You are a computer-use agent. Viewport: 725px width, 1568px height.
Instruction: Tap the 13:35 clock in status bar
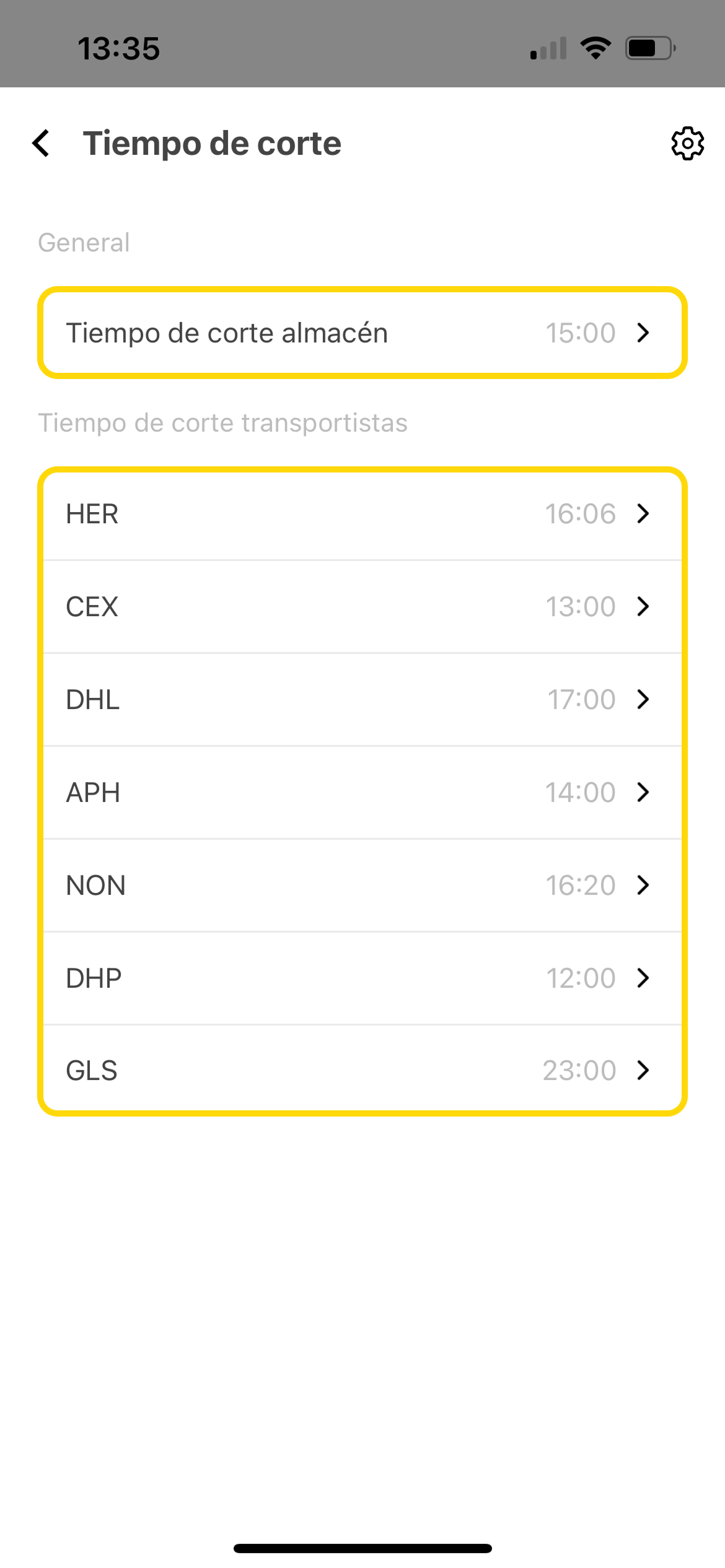[118, 48]
